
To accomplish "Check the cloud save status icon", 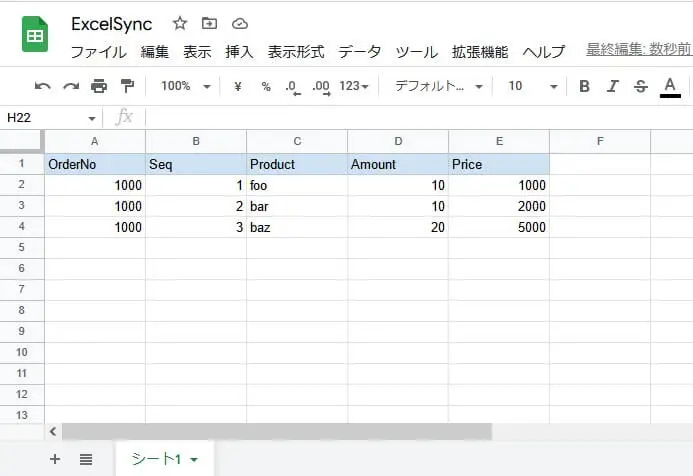I will pos(239,23).
